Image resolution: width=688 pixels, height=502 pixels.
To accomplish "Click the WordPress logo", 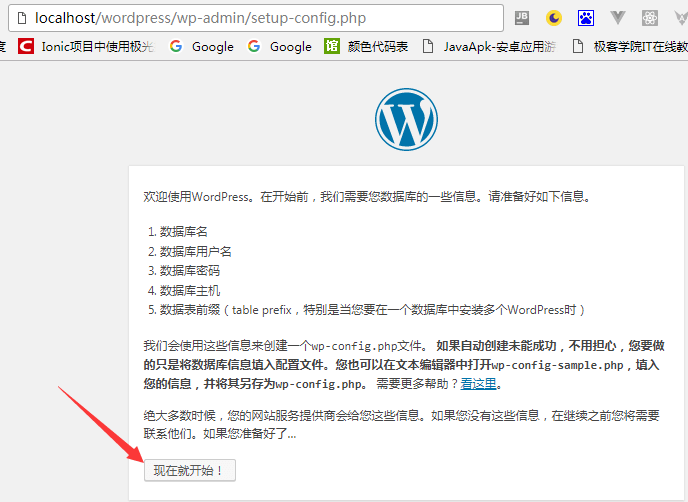I will pos(406,119).
